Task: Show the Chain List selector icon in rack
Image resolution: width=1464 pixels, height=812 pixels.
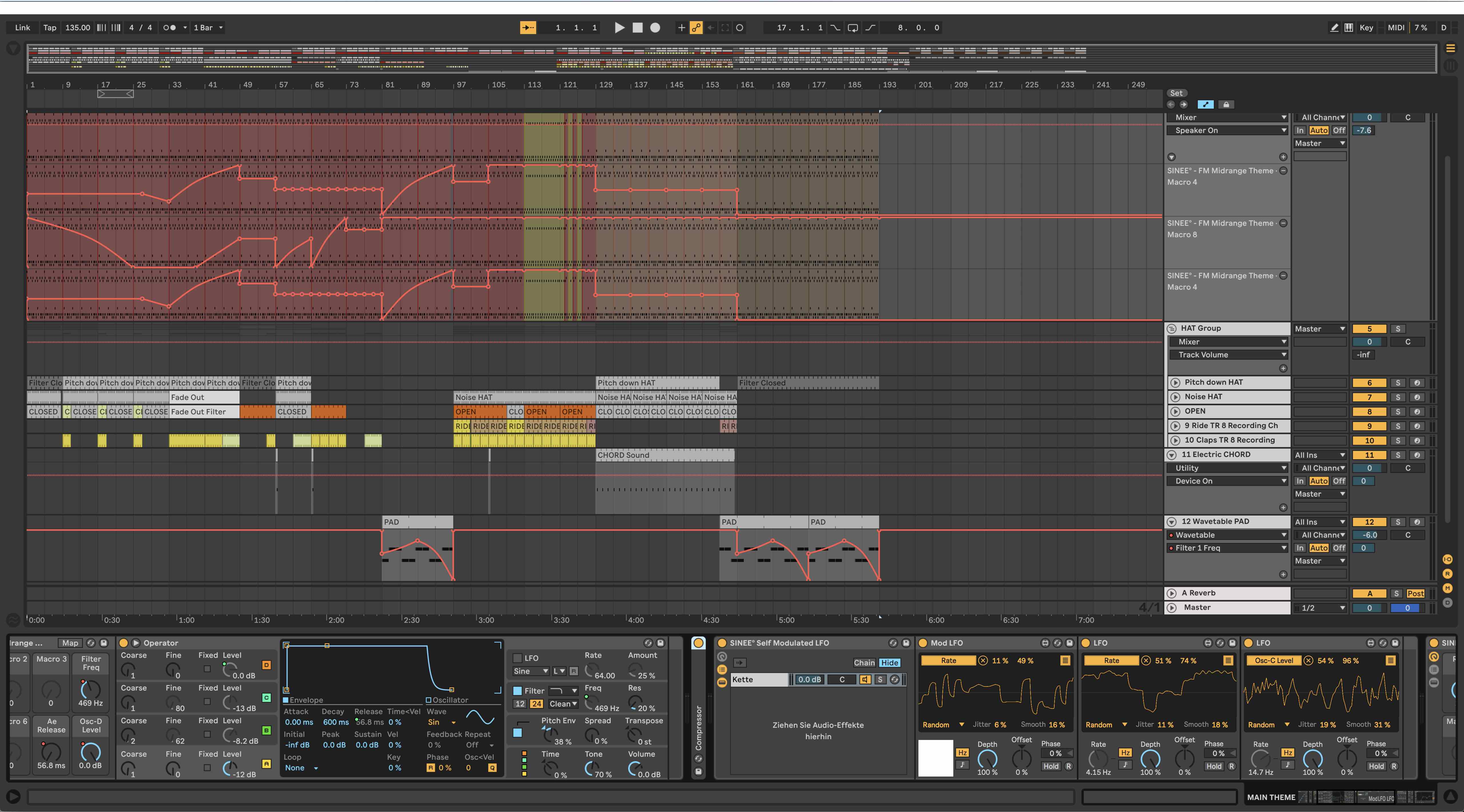Action: 722,669
